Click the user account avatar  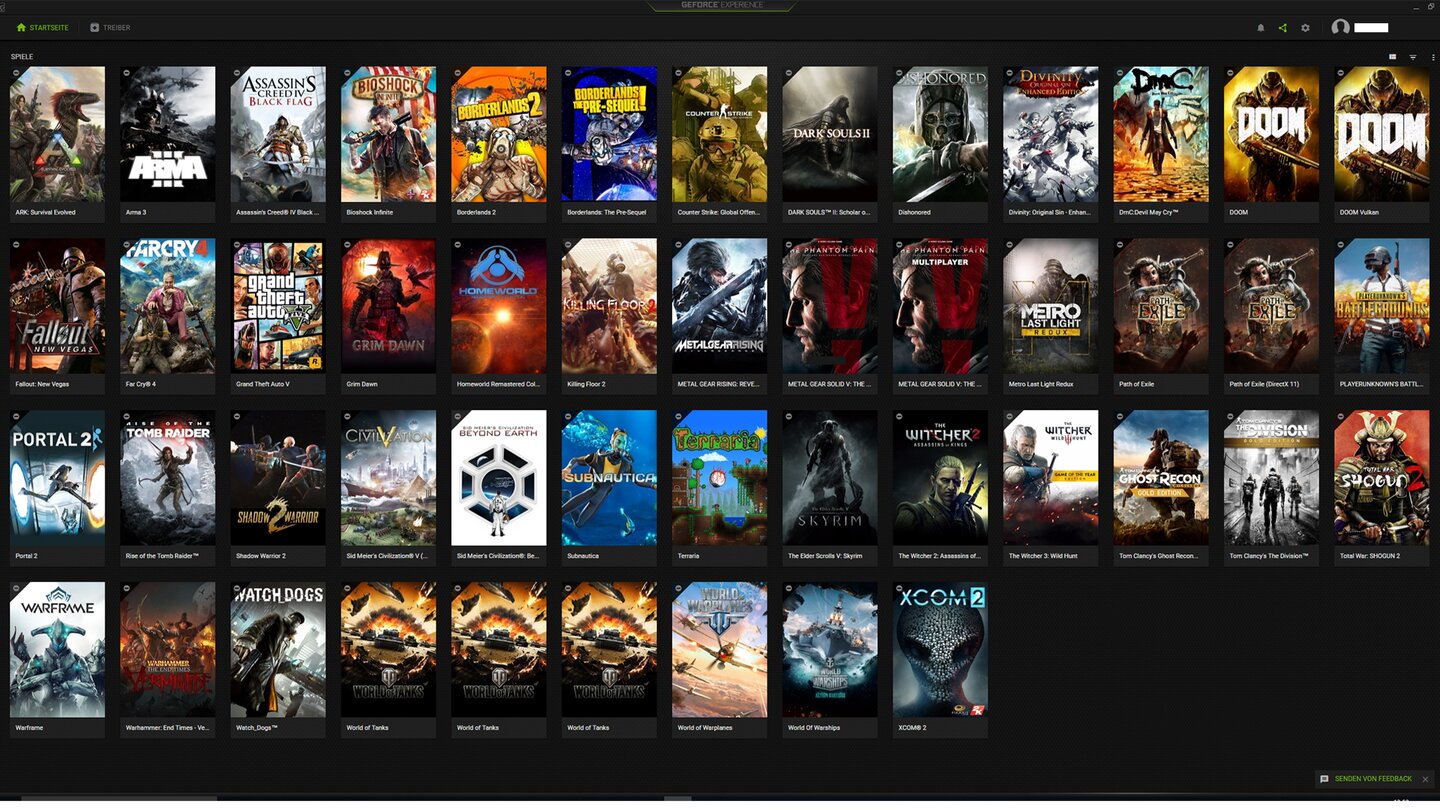pos(1341,28)
